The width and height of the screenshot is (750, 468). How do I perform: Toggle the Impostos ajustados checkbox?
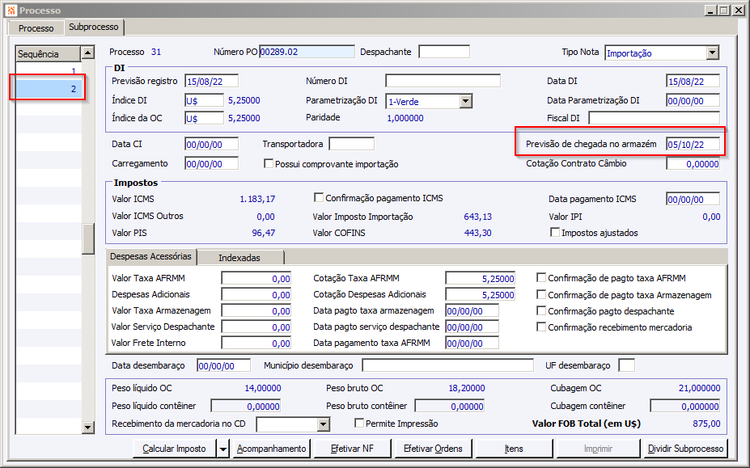(x=556, y=233)
